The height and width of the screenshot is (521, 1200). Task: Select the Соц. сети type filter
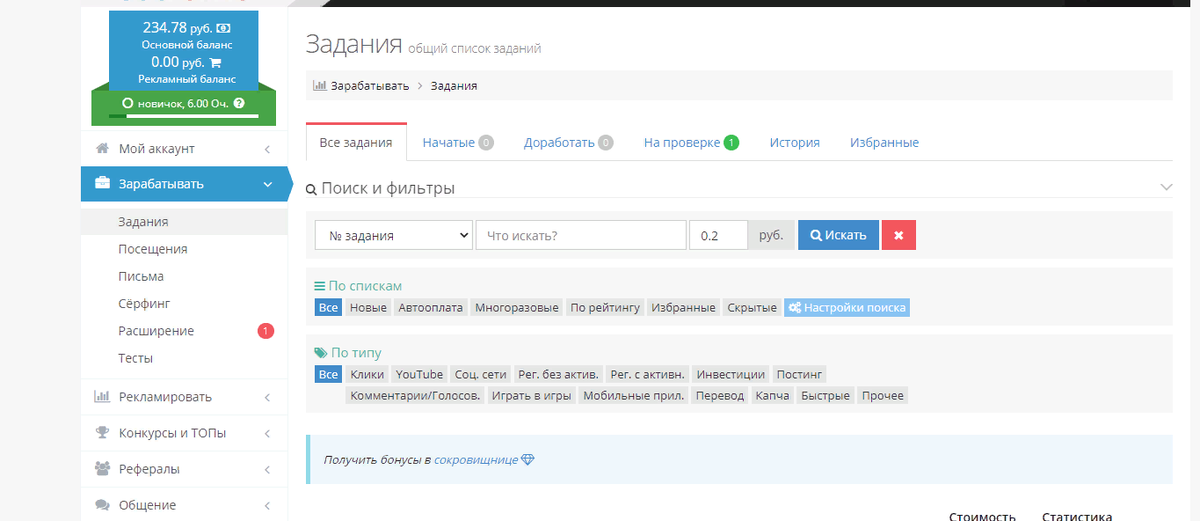coord(480,375)
